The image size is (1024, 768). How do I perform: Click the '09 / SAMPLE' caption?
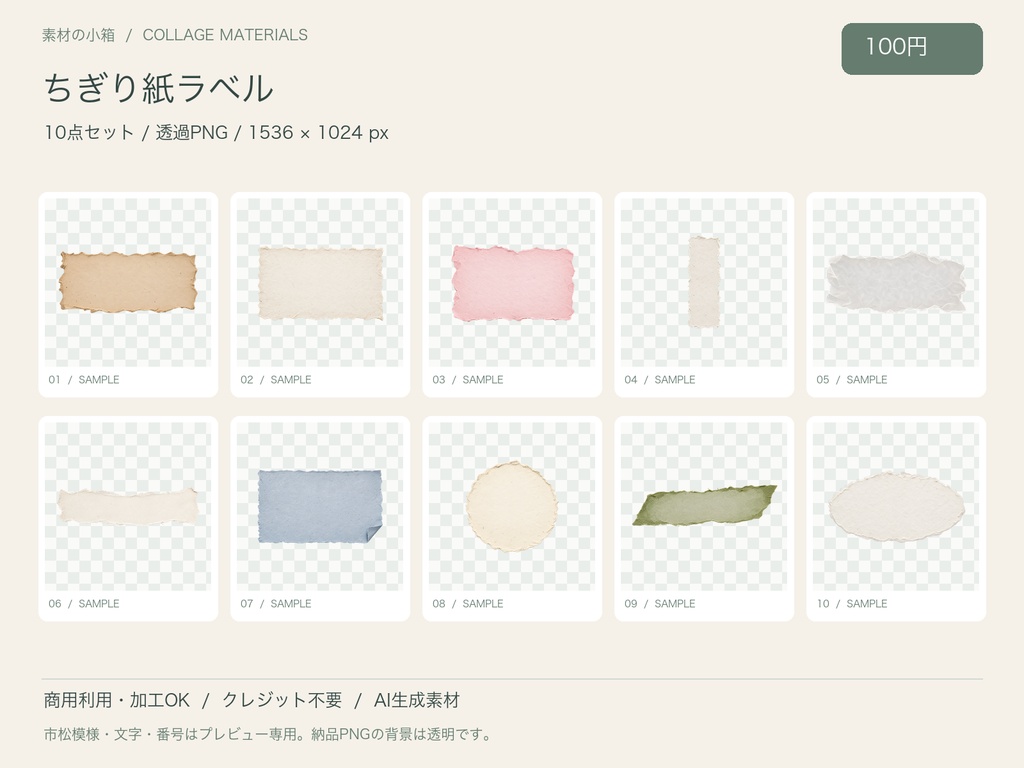[x=660, y=603]
